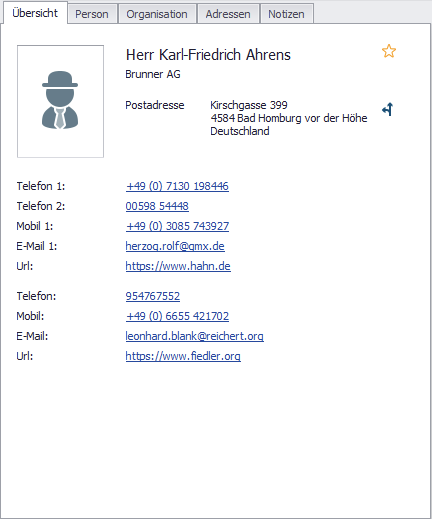The width and height of the screenshot is (432, 519).
Task: Toggle the favorite star icon
Action: (x=389, y=51)
